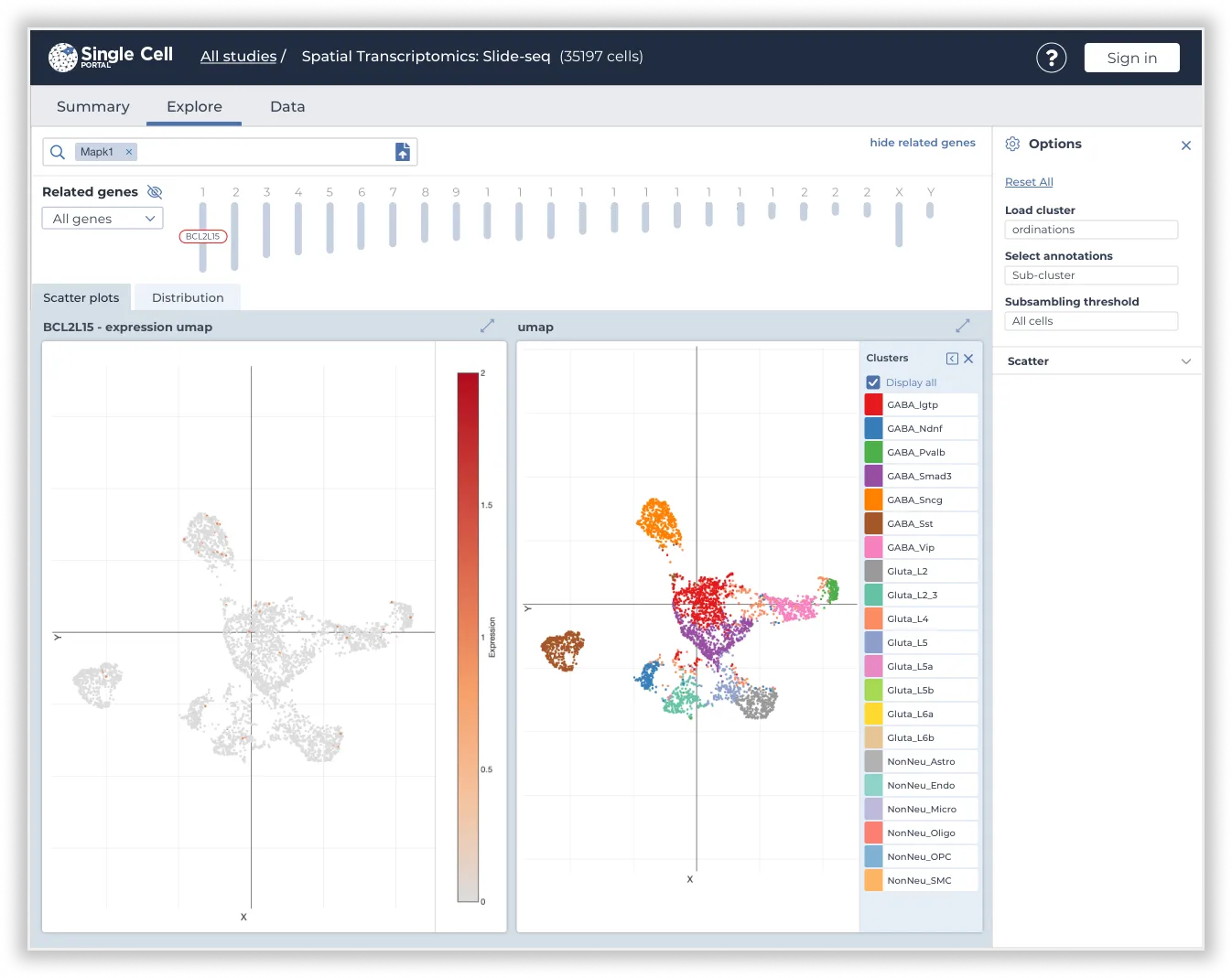Toggle the GABA_Sncg cluster swatch

(873, 500)
